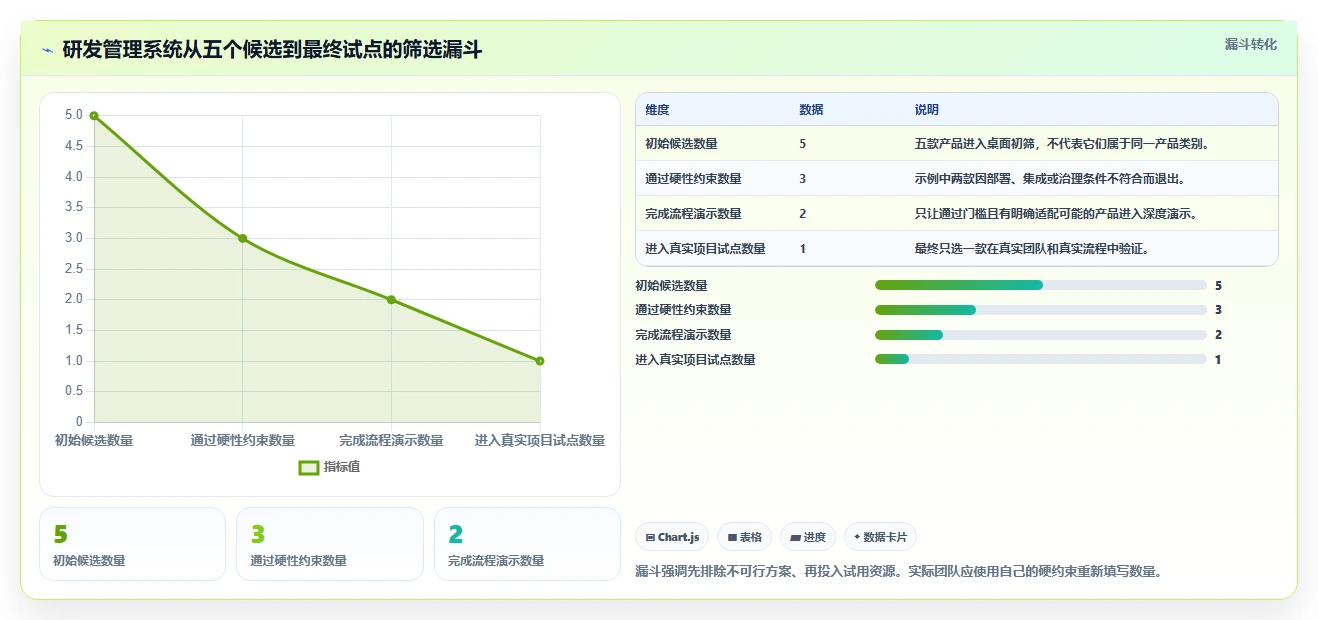Screen dimensions: 1318x620
Task: Click the 进入真实项目试点数量 progress bar
Action: tap(1041, 359)
